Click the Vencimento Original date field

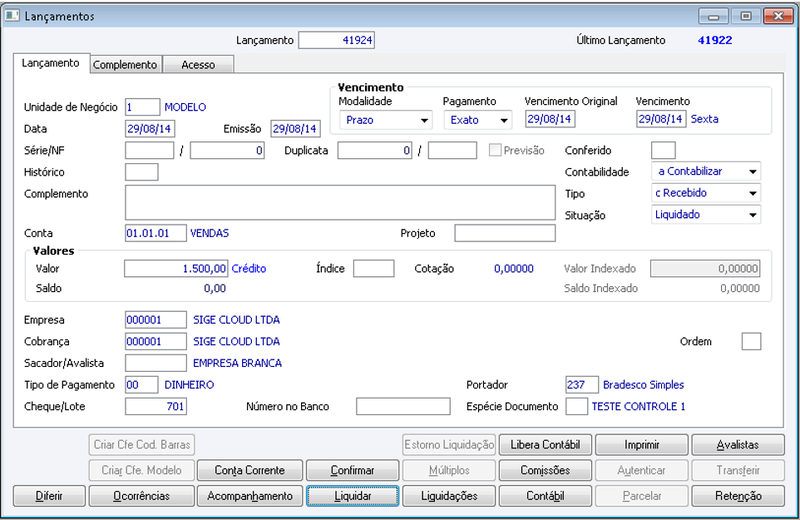pyautogui.click(x=550, y=119)
